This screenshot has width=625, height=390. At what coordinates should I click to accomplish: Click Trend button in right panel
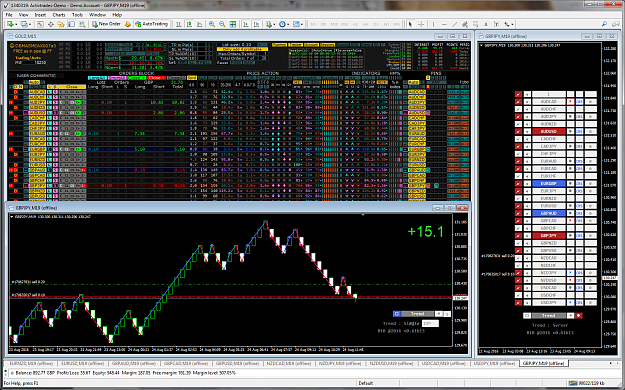point(548,315)
